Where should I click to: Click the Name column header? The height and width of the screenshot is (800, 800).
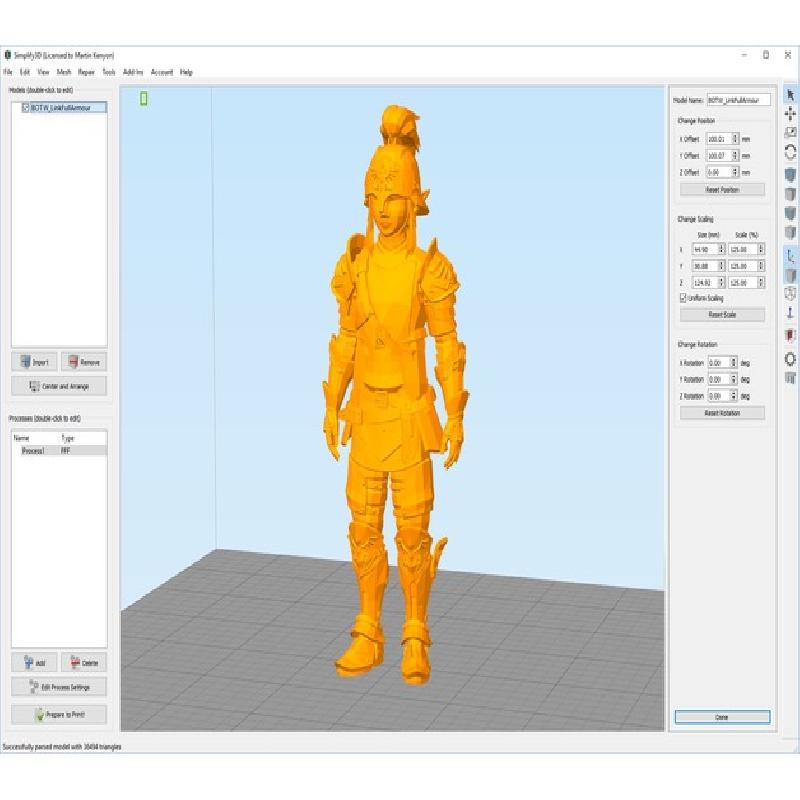point(21,438)
